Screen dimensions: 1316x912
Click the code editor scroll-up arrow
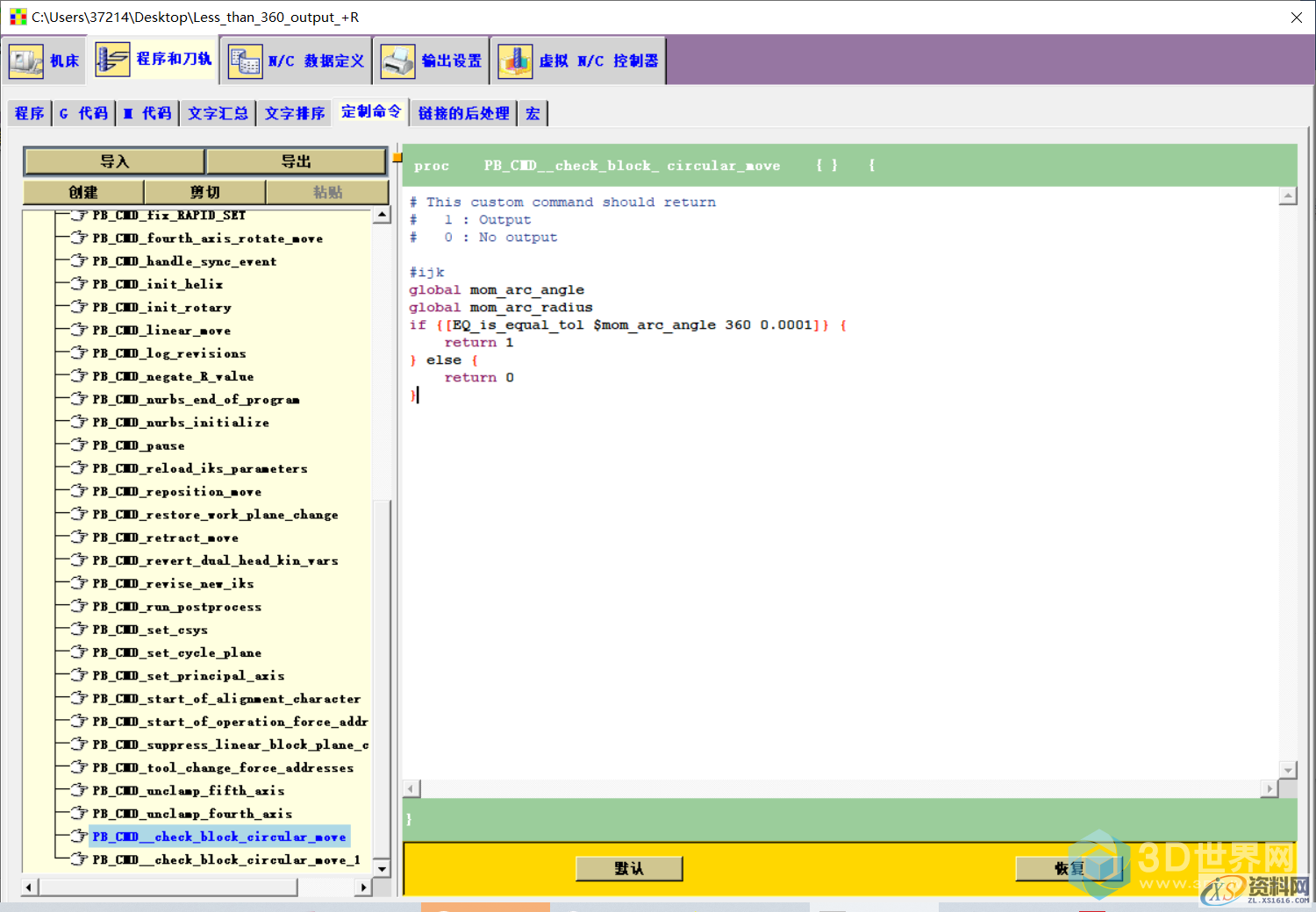pyautogui.click(x=1287, y=196)
